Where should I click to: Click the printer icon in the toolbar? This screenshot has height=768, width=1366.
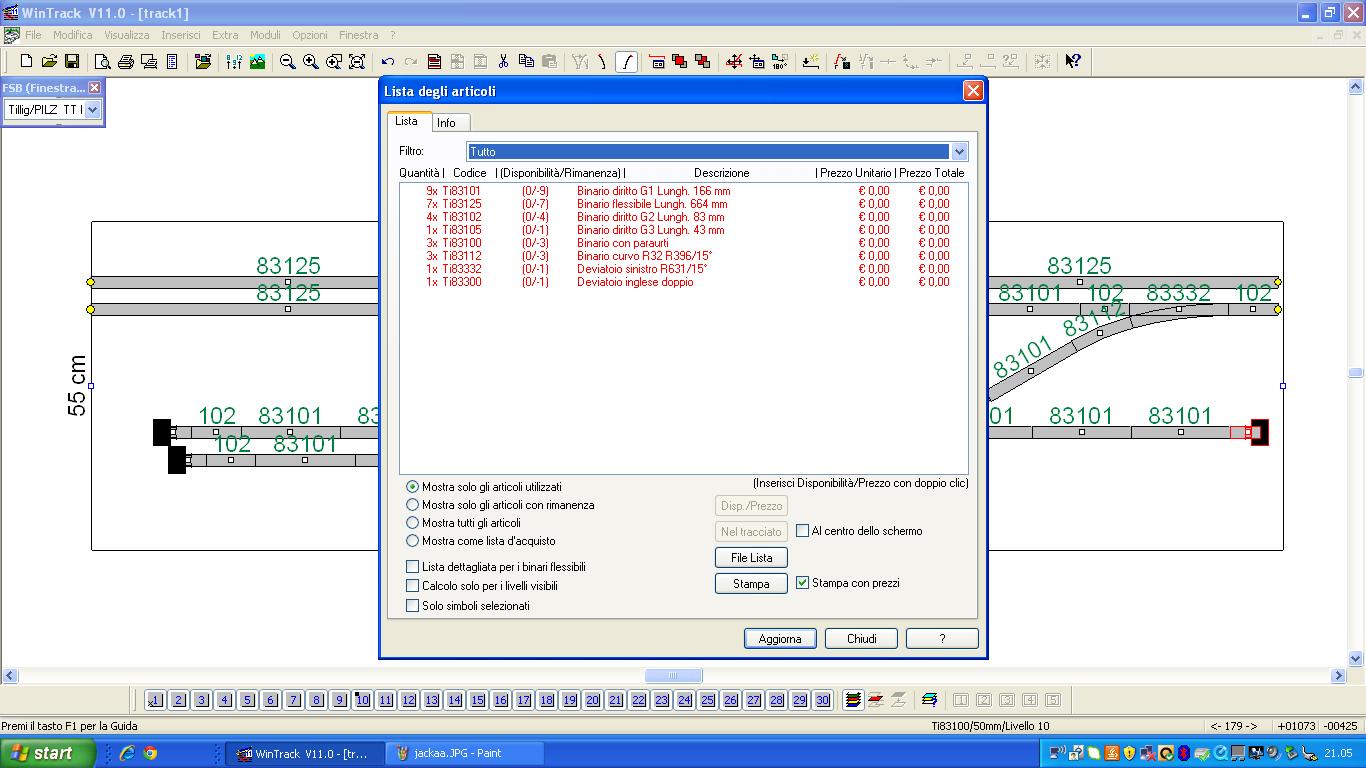pos(126,61)
